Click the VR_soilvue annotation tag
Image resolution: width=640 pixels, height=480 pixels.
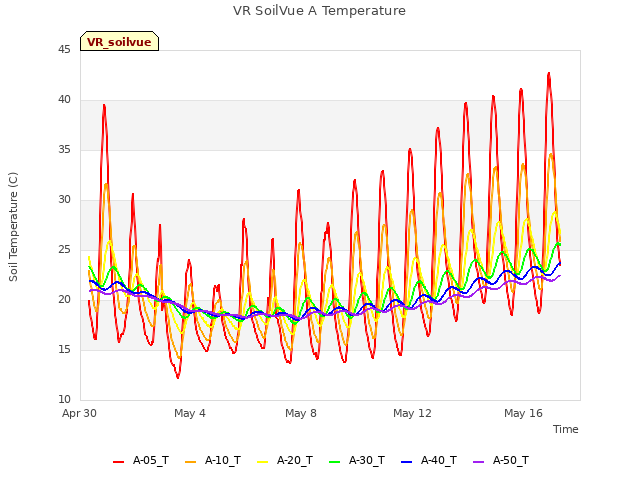(119, 41)
